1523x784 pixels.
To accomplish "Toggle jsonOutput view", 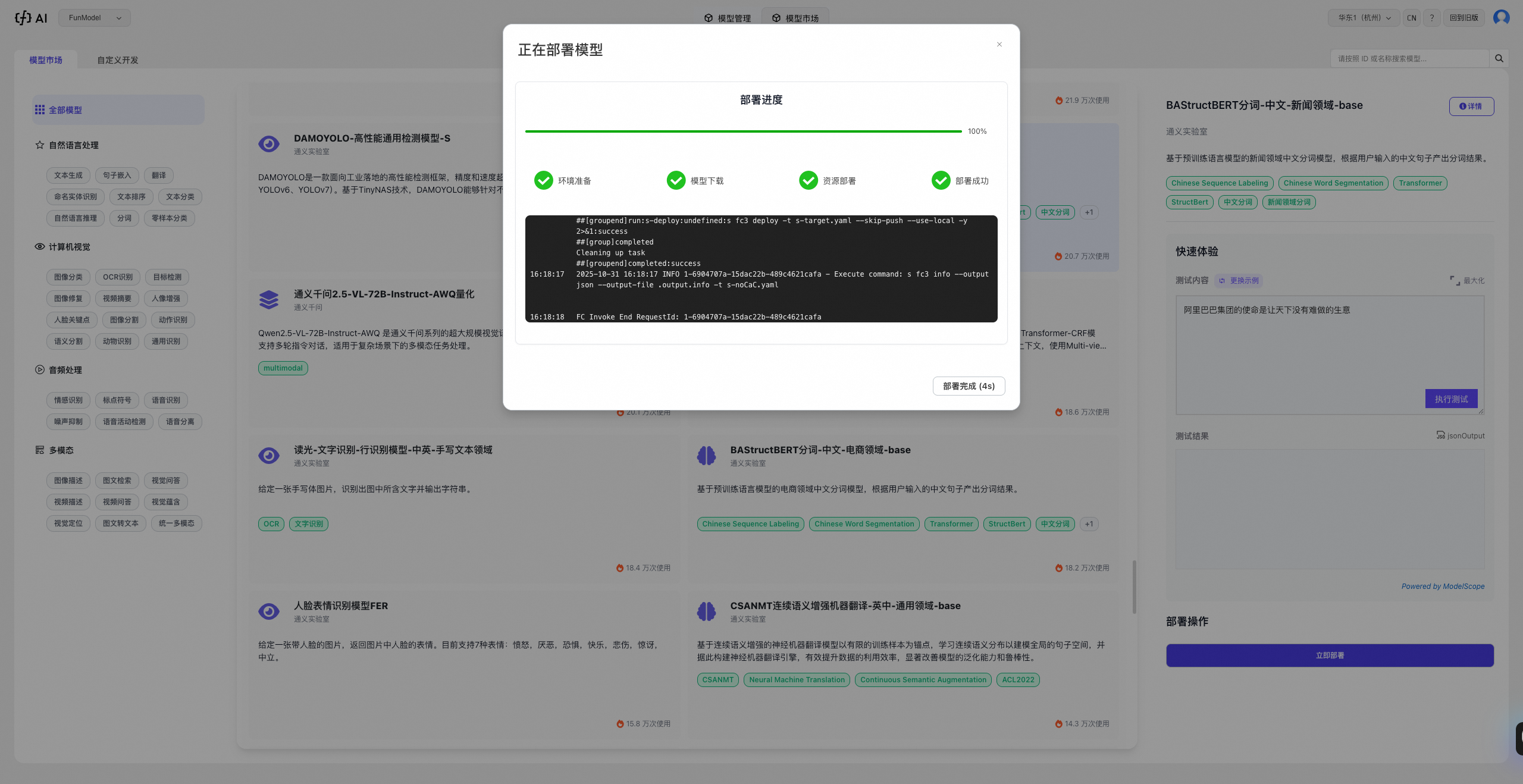I will tap(1461, 436).
